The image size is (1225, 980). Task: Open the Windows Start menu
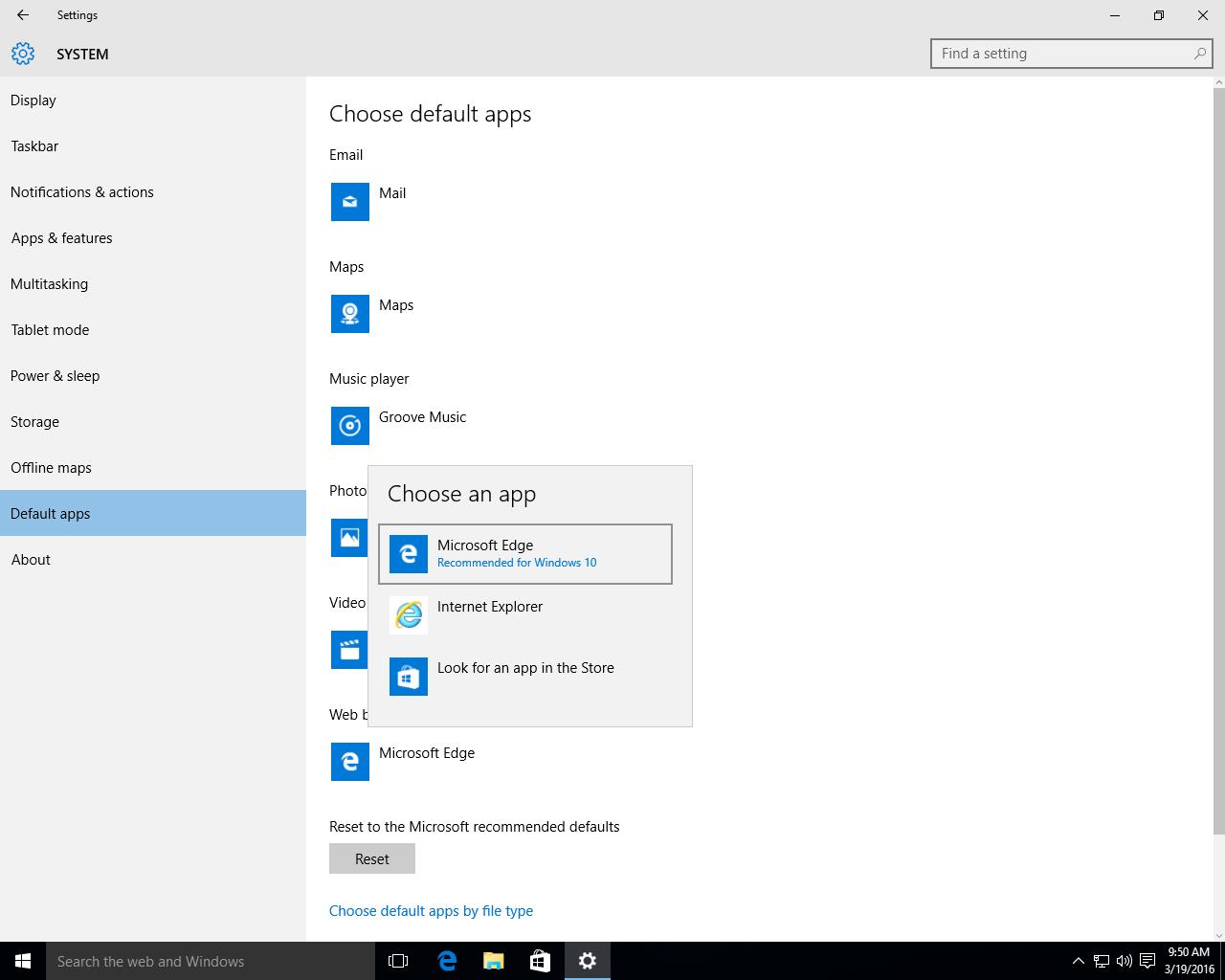coord(23,961)
